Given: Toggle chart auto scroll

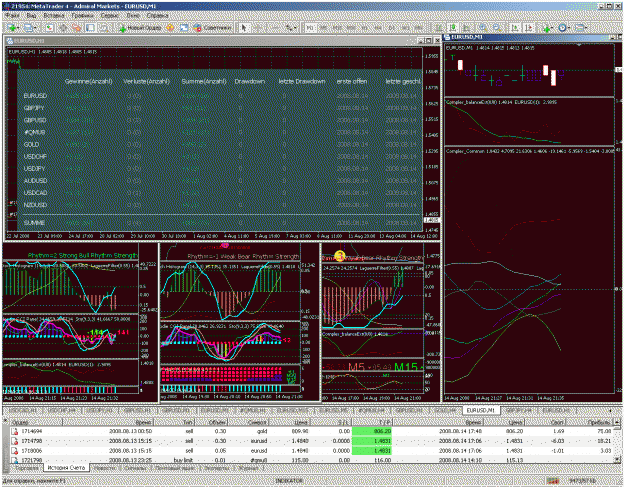Looking at the screenshot, I should [515, 28].
